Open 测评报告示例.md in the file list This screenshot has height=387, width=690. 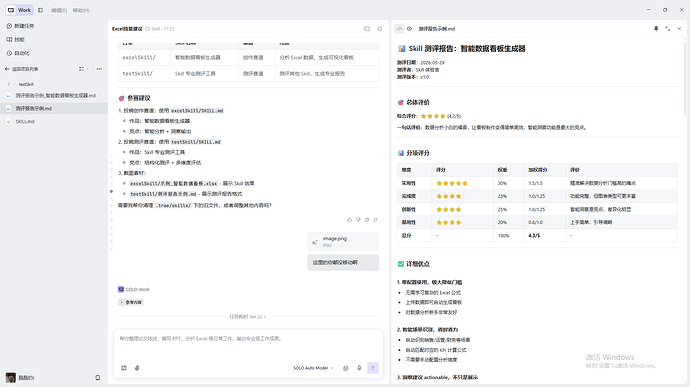pos(54,108)
